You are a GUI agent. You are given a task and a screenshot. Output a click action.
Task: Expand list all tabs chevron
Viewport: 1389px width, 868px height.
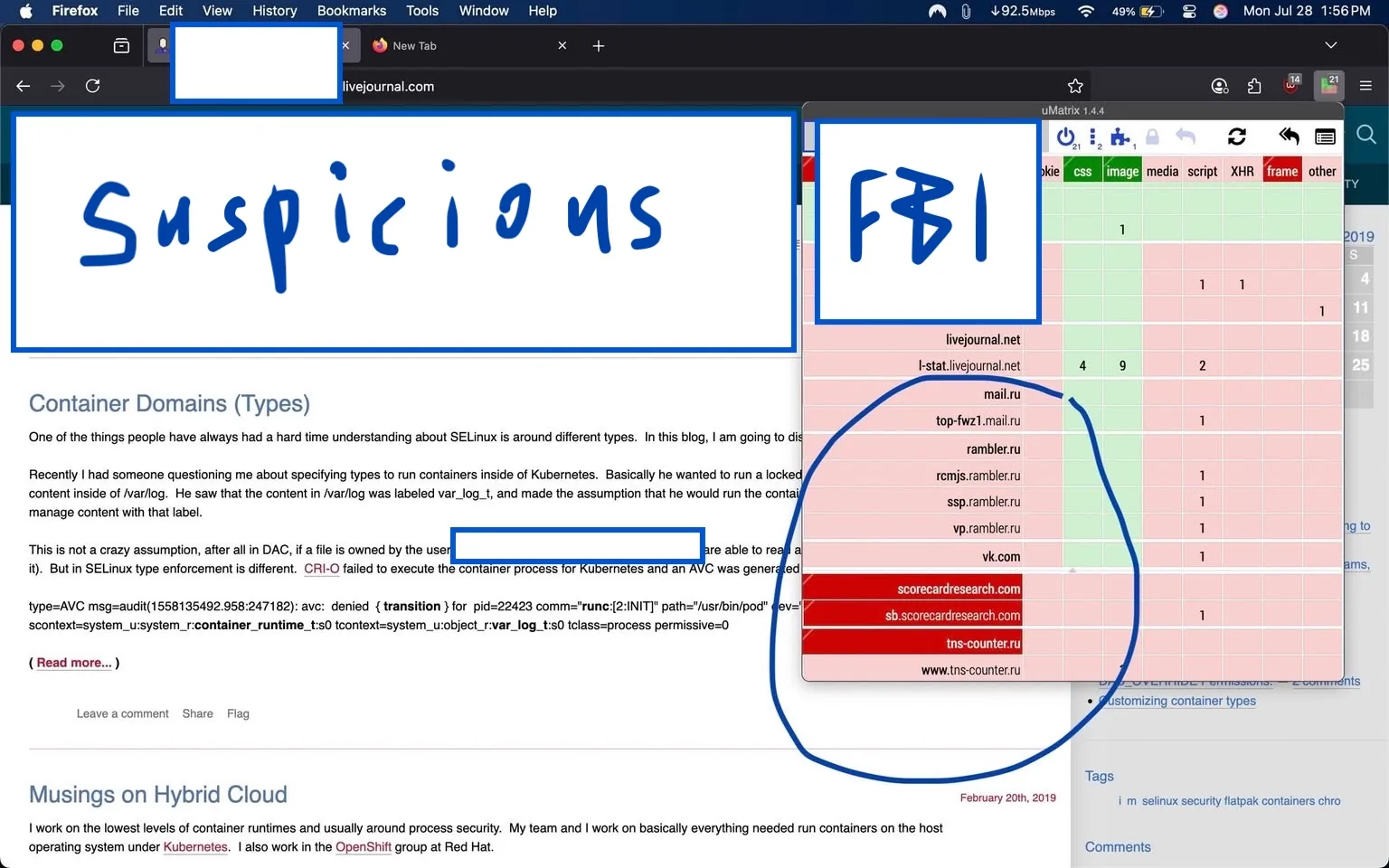pos(1330,45)
